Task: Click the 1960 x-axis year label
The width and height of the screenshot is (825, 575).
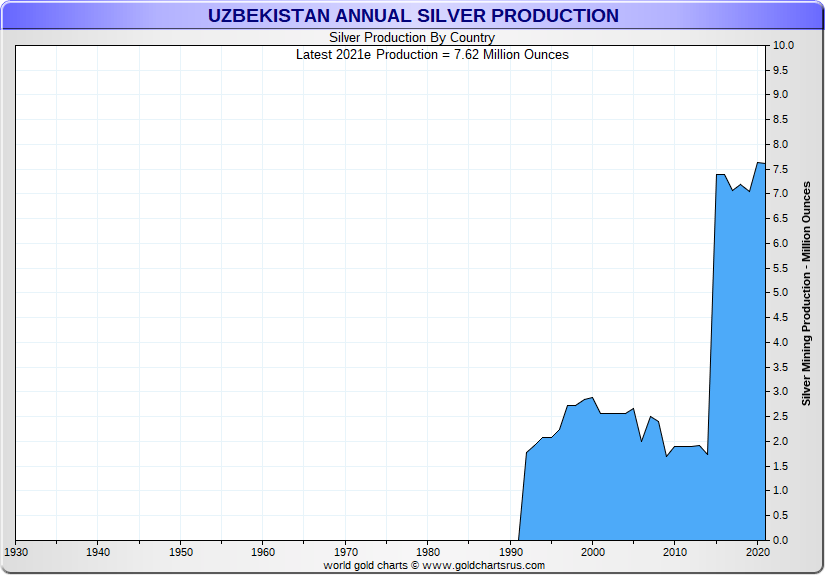Action: tap(262, 552)
